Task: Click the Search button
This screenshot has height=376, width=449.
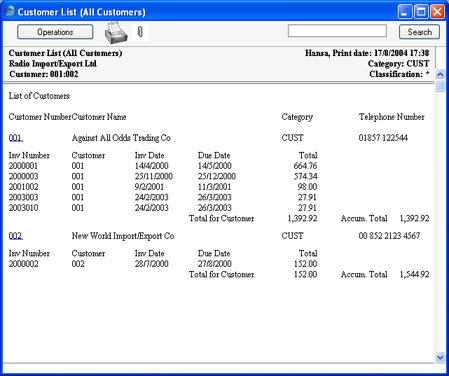Action: 419,32
